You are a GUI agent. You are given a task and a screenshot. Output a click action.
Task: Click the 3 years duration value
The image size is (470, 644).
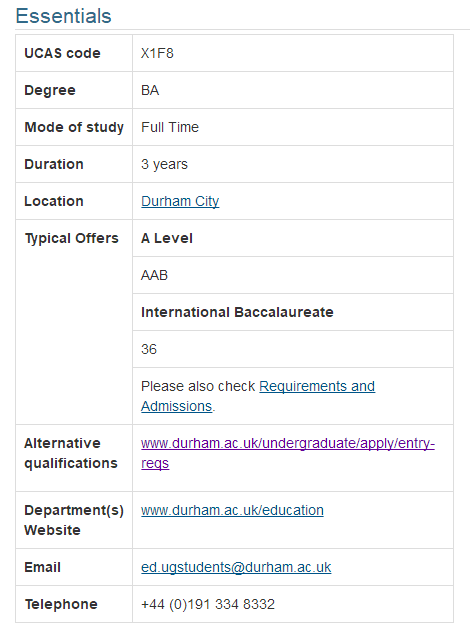(164, 164)
